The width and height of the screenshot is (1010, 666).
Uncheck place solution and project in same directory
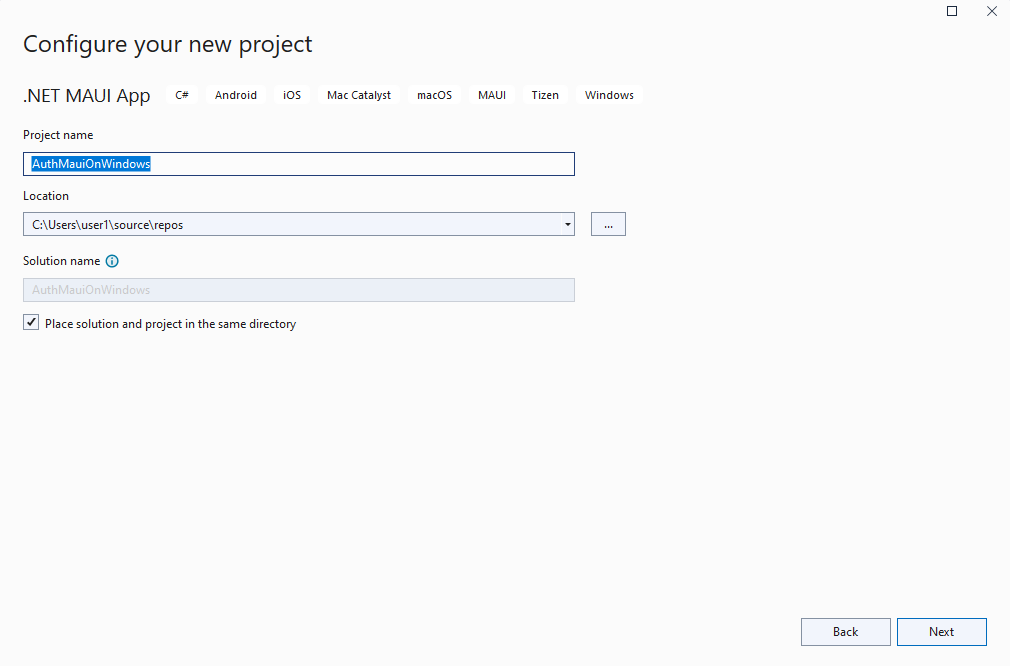pyautogui.click(x=31, y=322)
